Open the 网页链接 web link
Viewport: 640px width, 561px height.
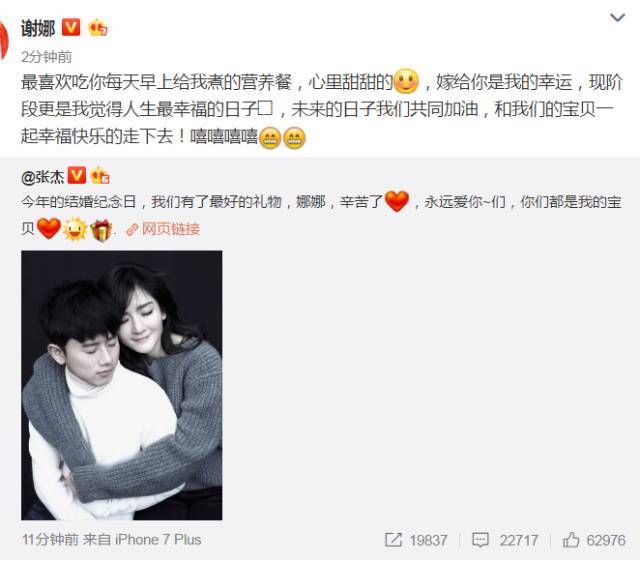(x=171, y=229)
